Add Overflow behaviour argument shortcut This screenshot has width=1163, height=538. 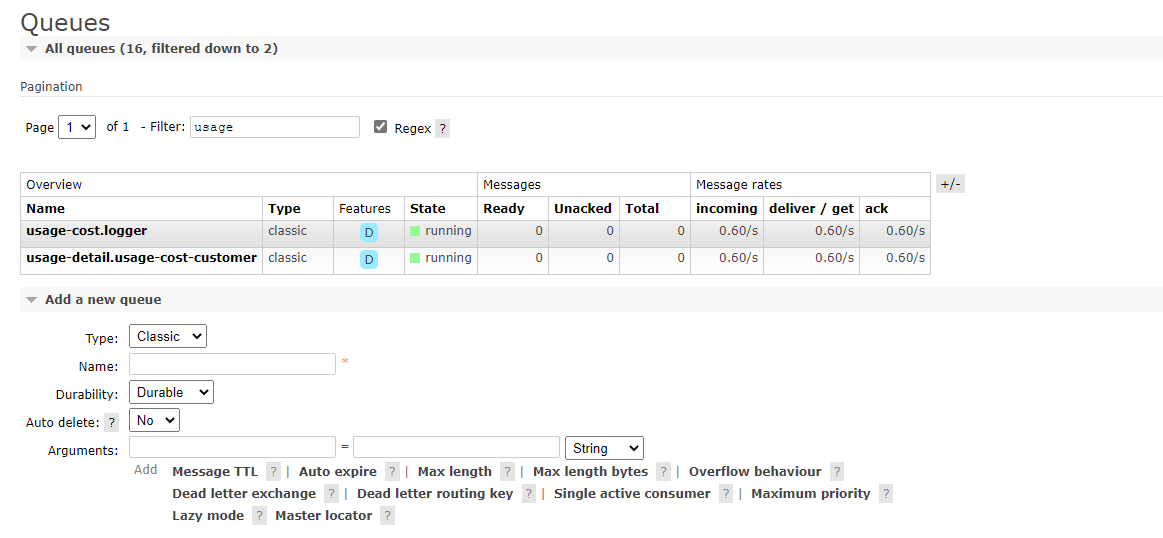(755, 472)
